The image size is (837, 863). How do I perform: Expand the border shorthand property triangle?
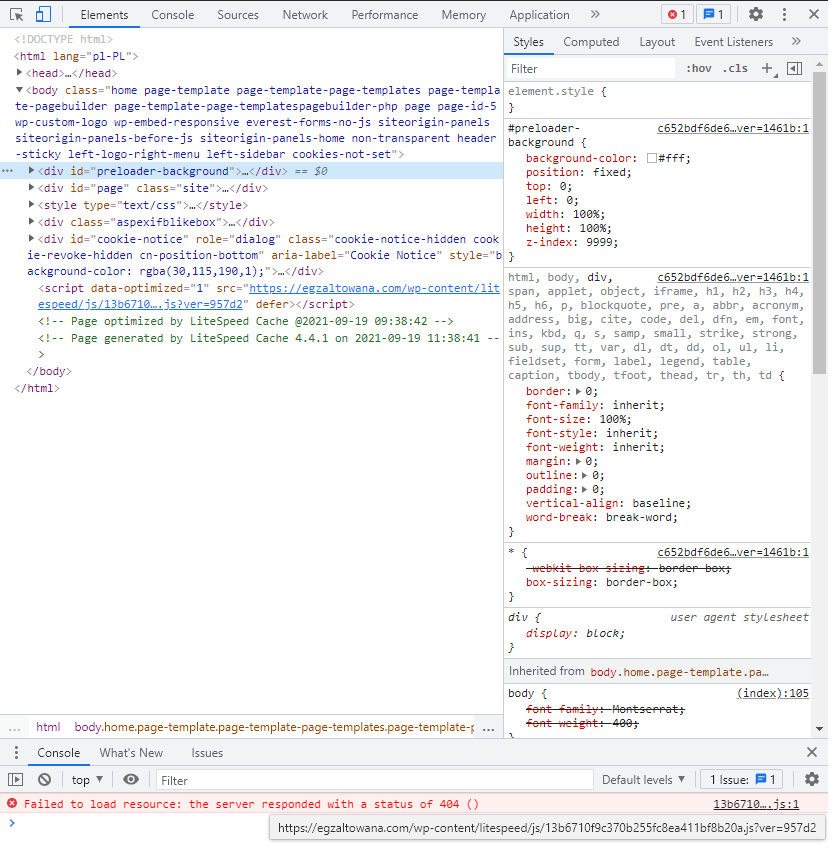pos(578,391)
